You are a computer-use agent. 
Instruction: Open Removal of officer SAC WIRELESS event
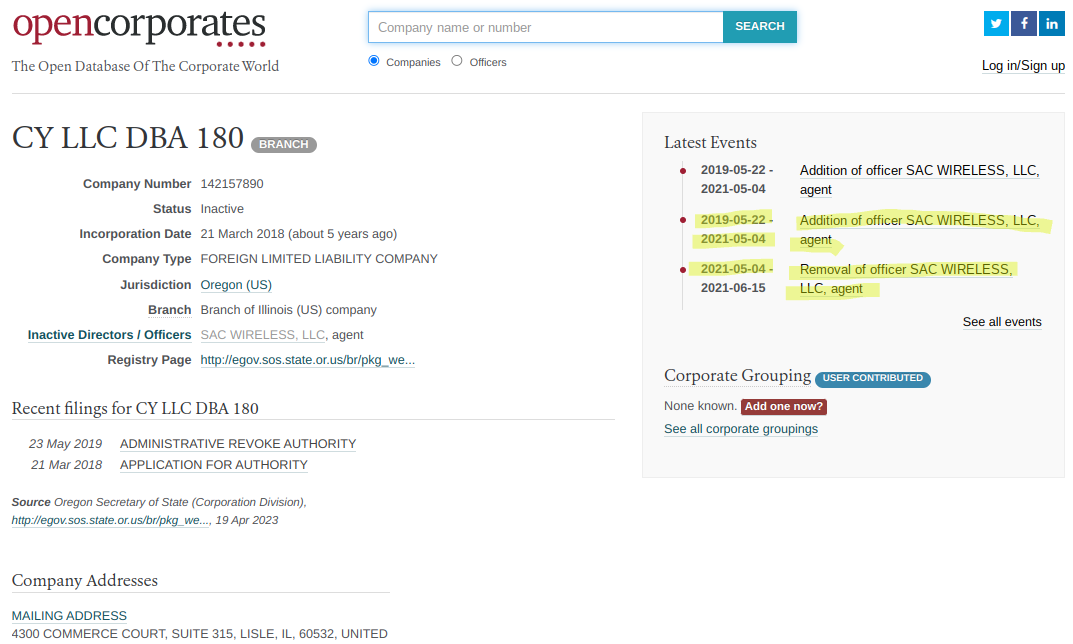(905, 279)
